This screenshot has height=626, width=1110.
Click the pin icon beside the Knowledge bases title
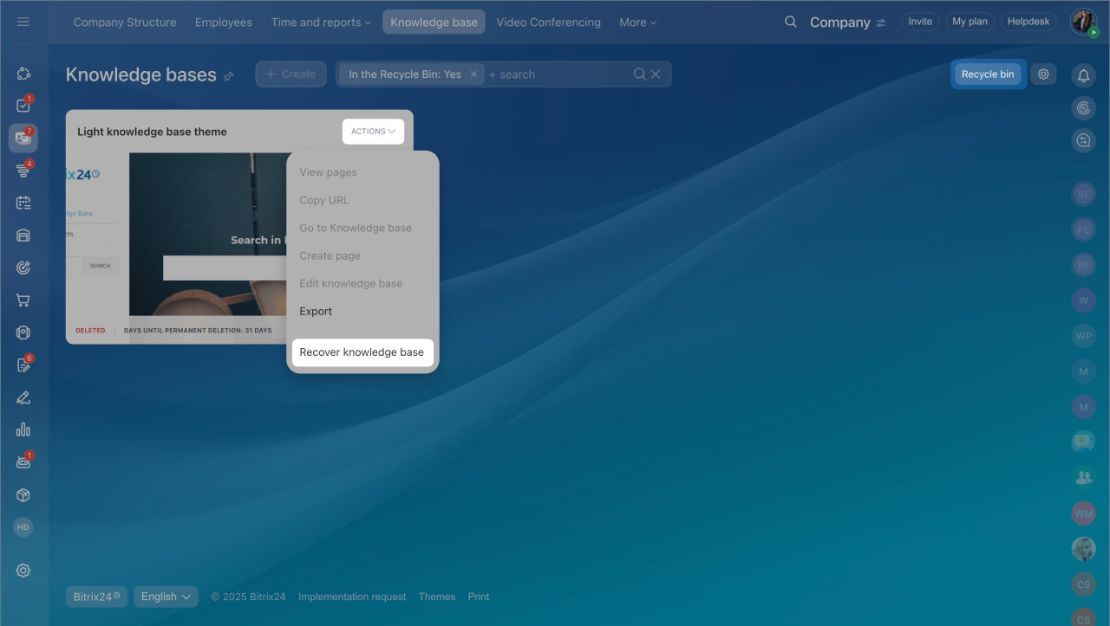[229, 76]
